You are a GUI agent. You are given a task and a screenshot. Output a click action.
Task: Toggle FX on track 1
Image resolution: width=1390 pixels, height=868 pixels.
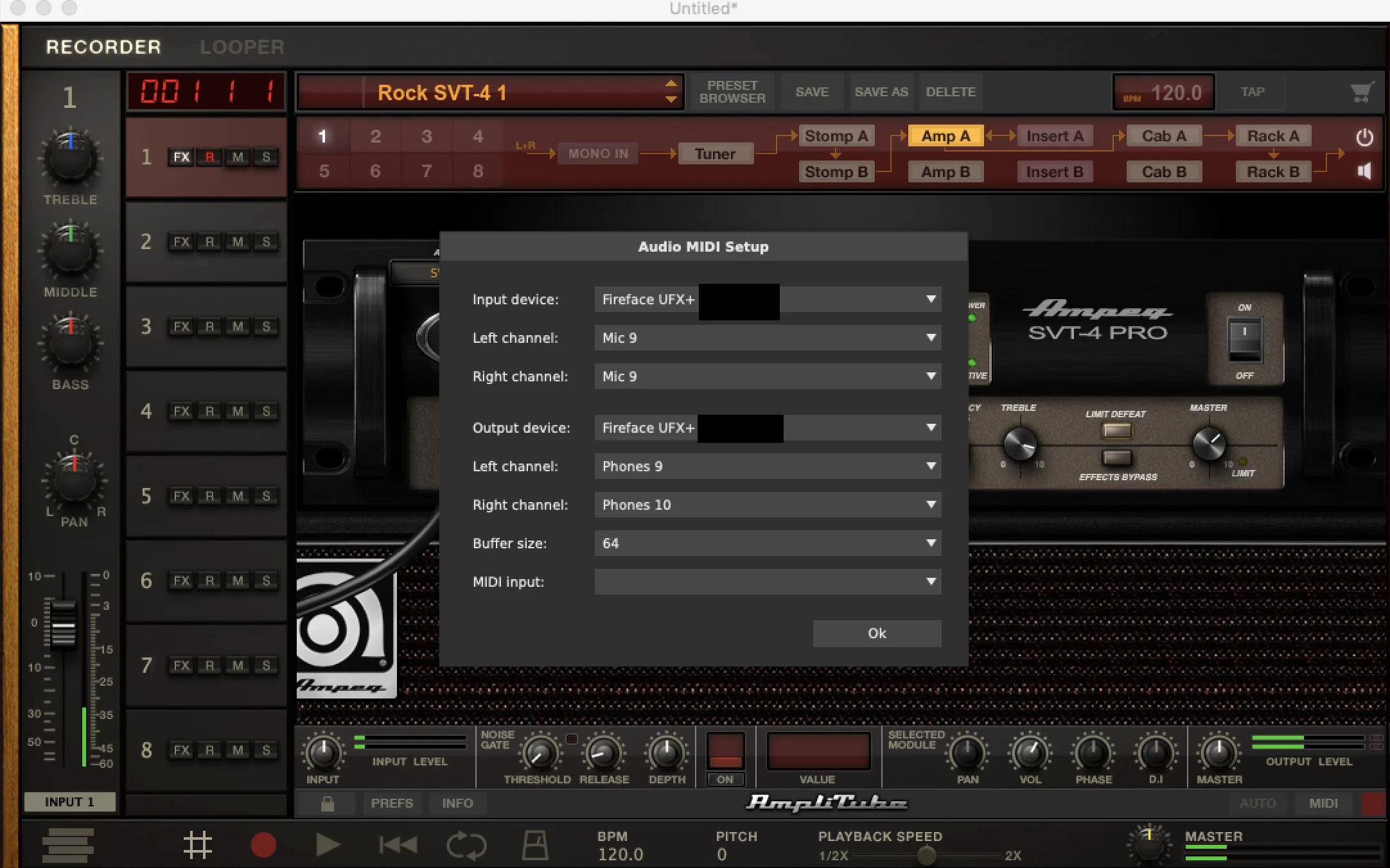(182, 157)
